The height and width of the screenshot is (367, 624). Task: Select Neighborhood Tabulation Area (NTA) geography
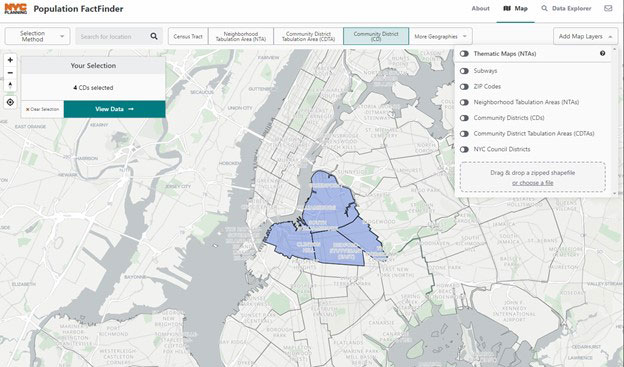coord(241,36)
